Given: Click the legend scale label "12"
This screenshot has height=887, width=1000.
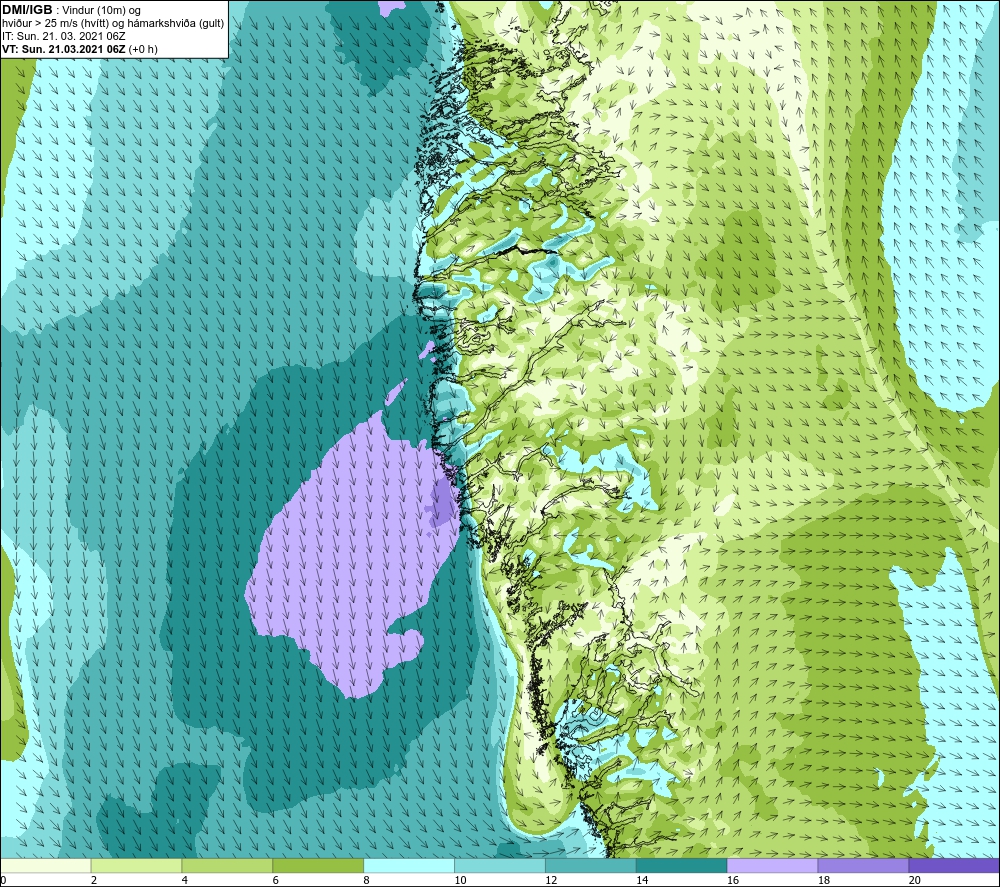Looking at the screenshot, I should click(x=551, y=881).
